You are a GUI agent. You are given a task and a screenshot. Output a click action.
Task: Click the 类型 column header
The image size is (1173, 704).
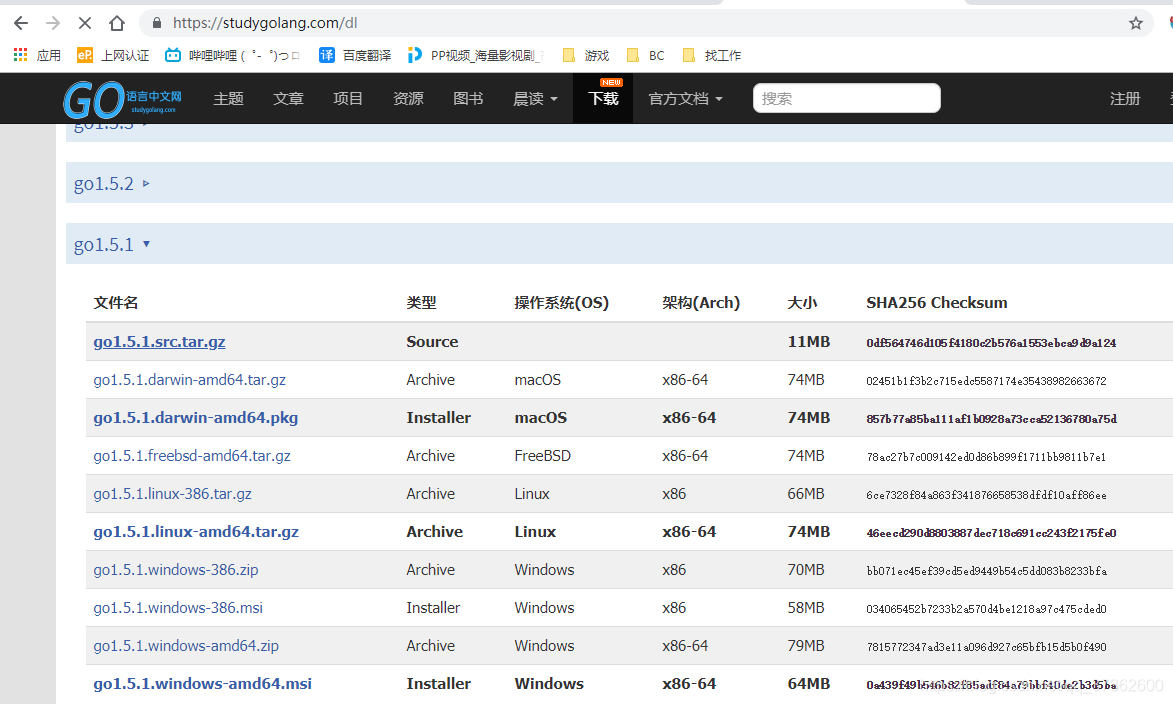click(421, 303)
